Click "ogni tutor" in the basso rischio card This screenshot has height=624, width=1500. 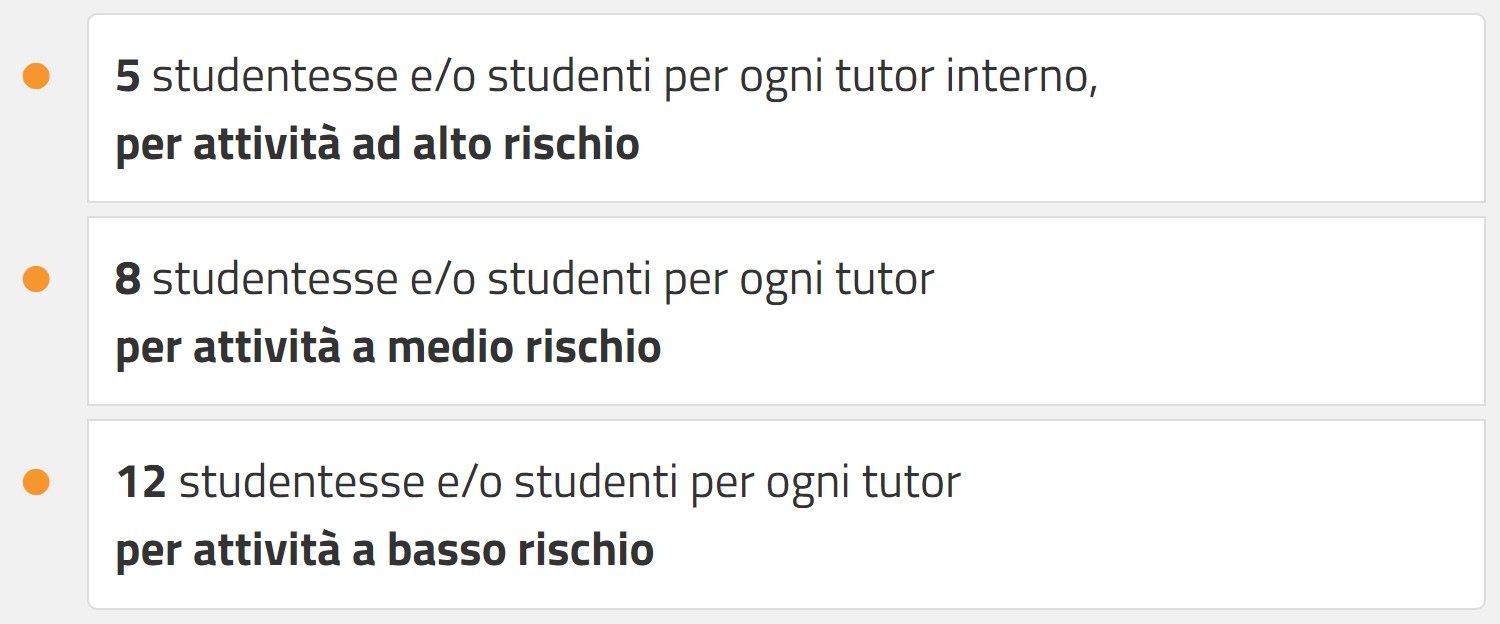863,483
